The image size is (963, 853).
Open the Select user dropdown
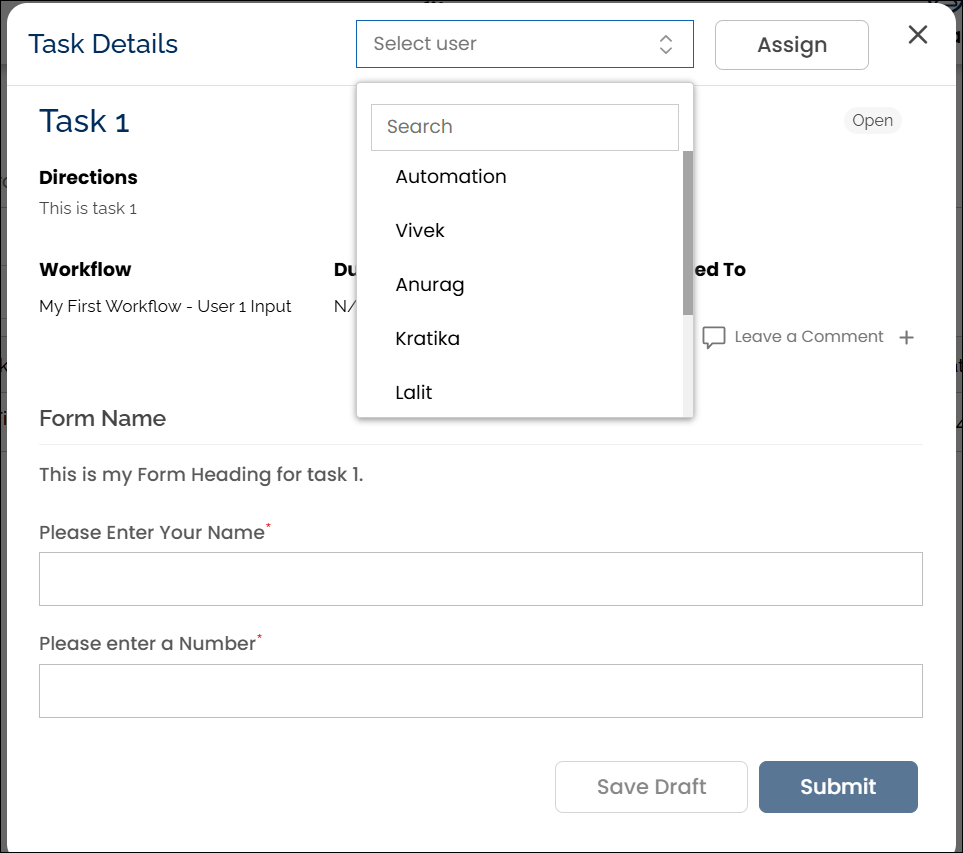click(524, 44)
